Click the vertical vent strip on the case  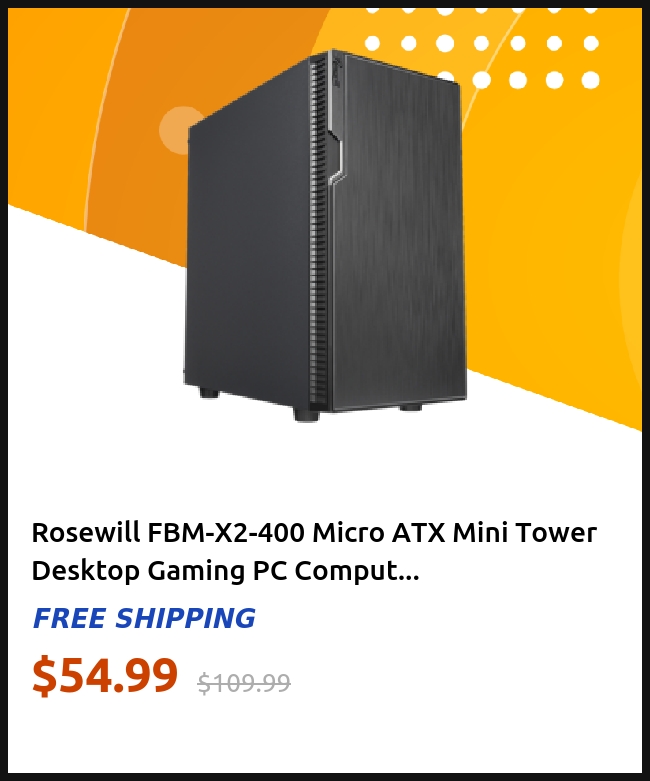coord(318,229)
